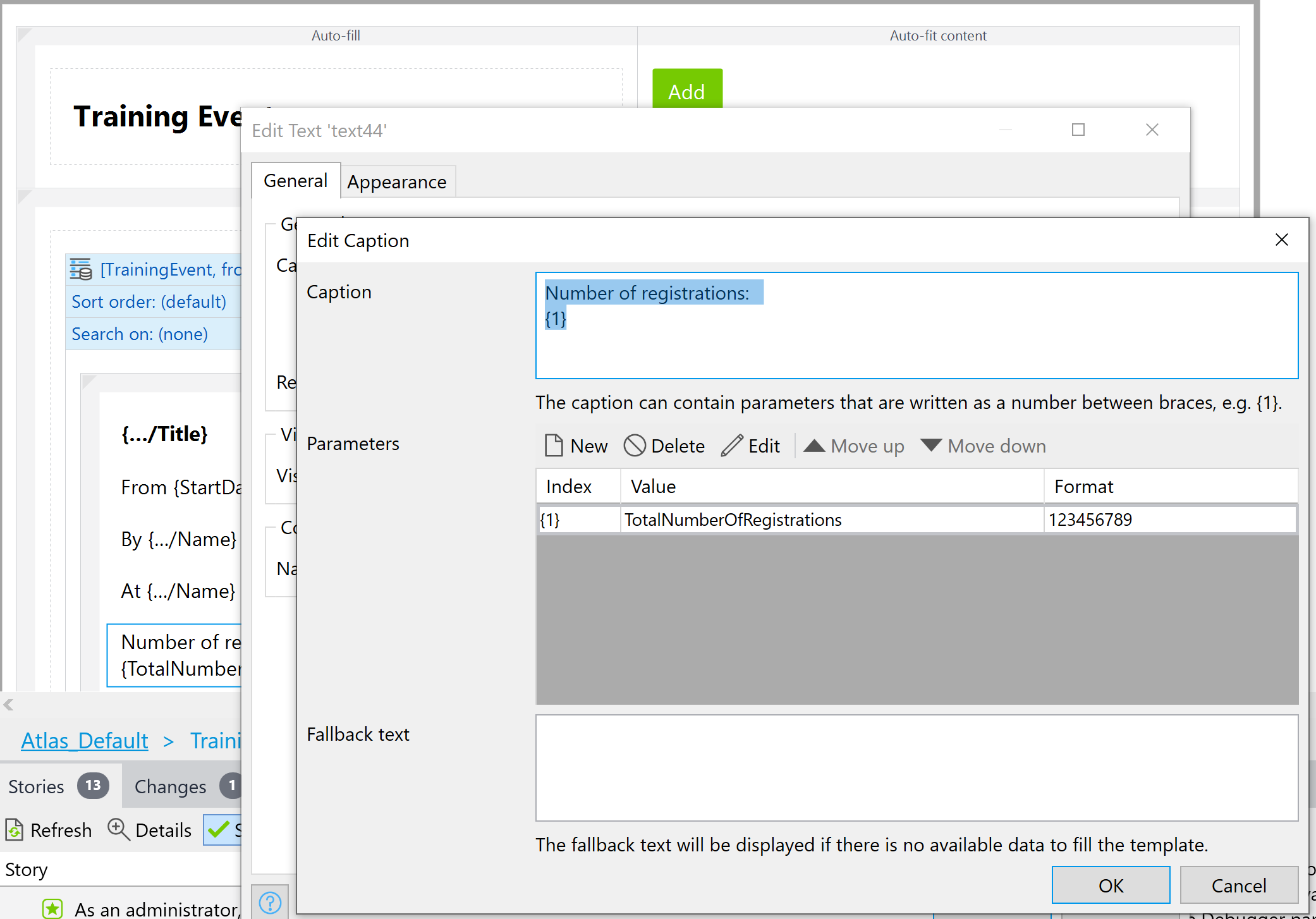Click the New parameter icon
The height and width of the screenshot is (919, 1316).
554,446
